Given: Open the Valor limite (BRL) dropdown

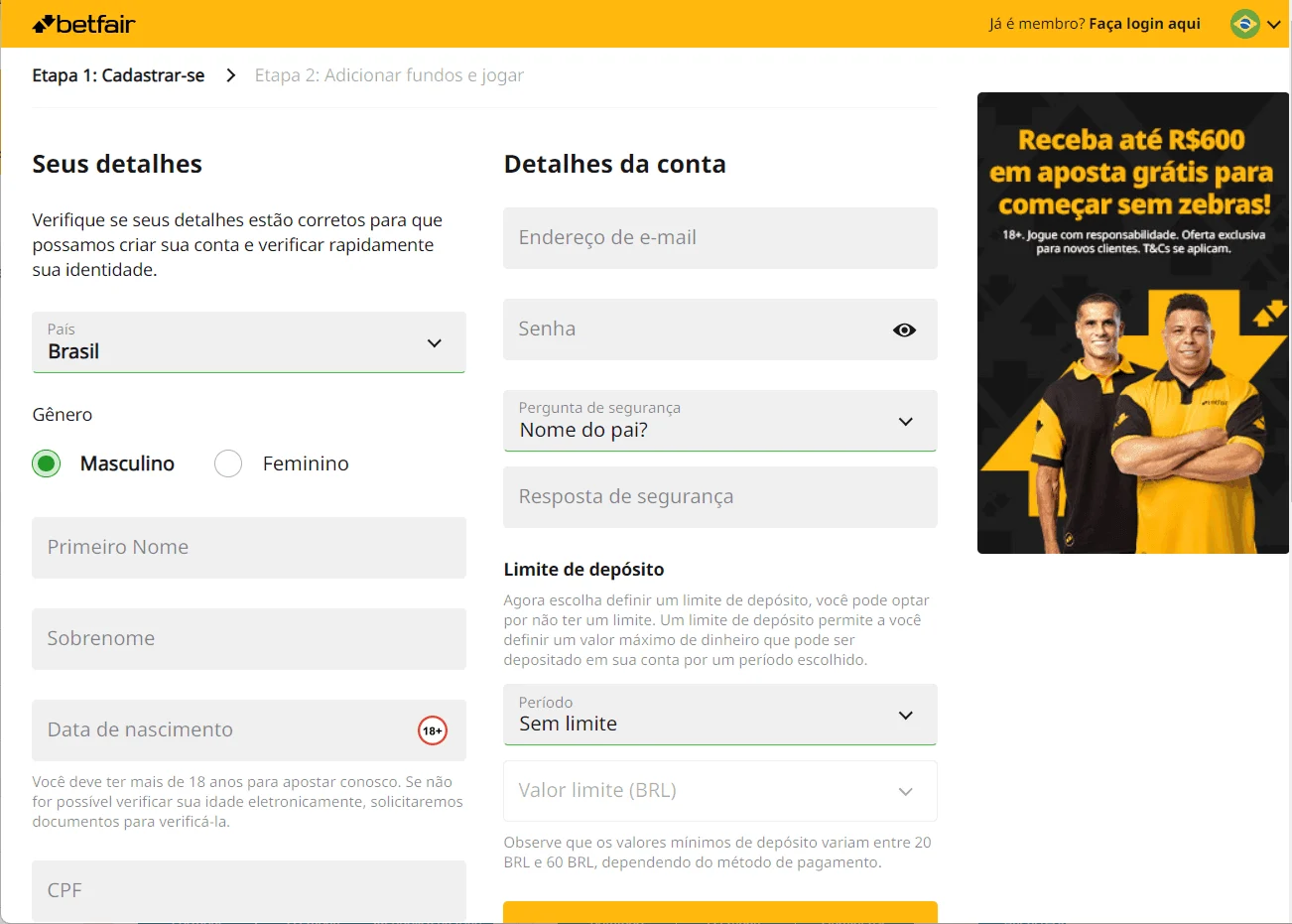Looking at the screenshot, I should click(720, 791).
